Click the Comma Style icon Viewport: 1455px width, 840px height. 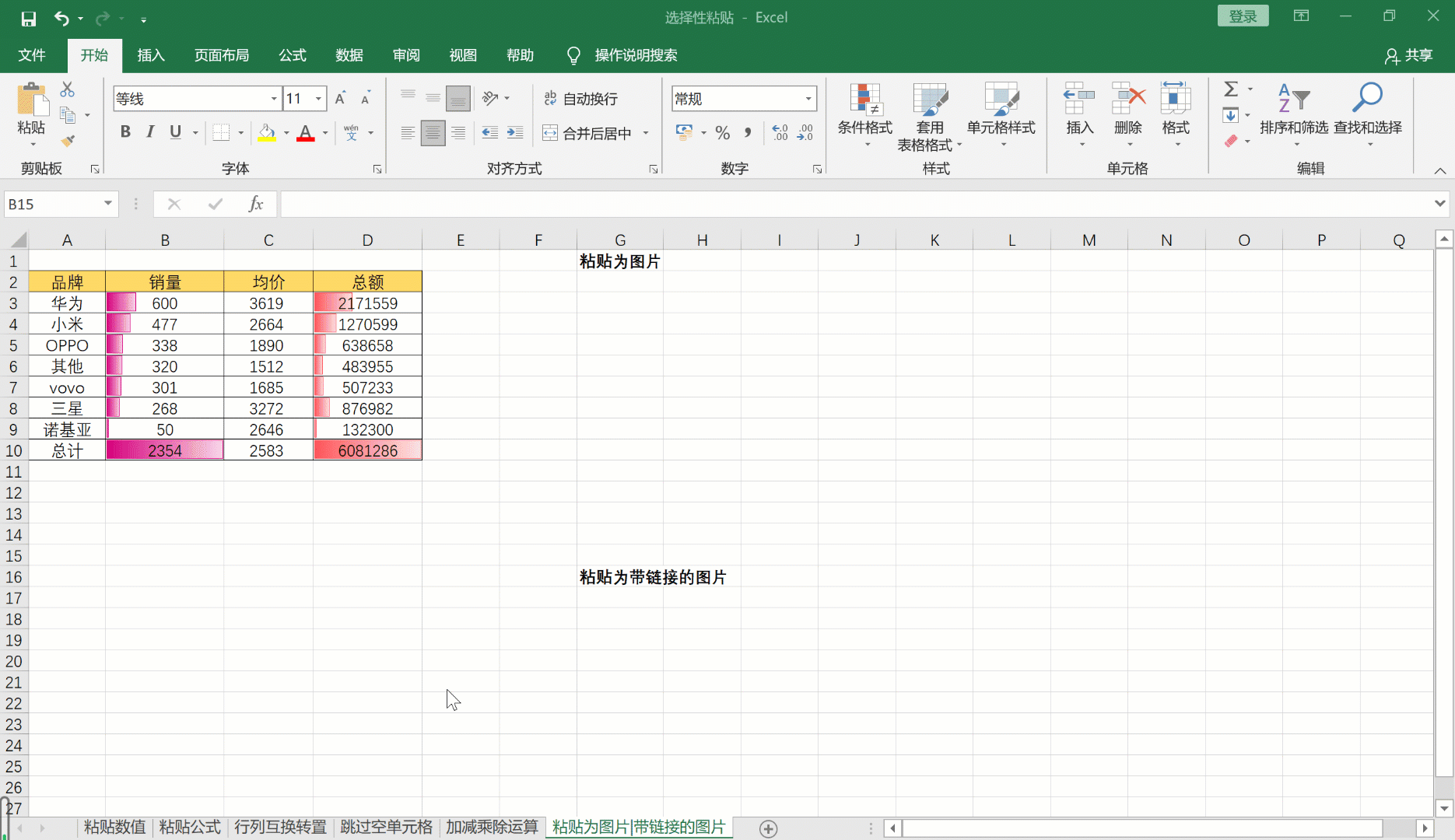pos(747,133)
